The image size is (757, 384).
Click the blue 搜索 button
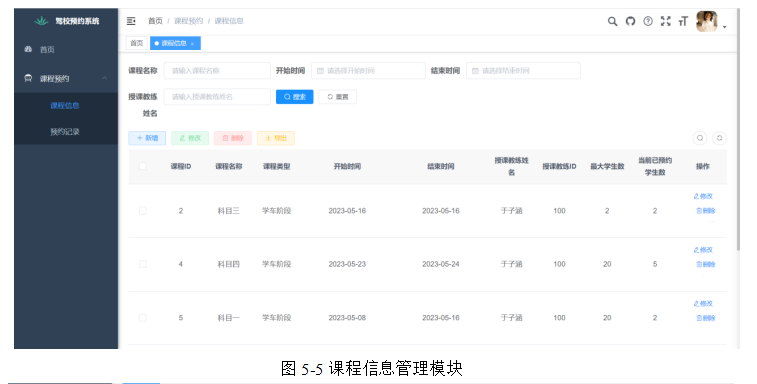294,97
